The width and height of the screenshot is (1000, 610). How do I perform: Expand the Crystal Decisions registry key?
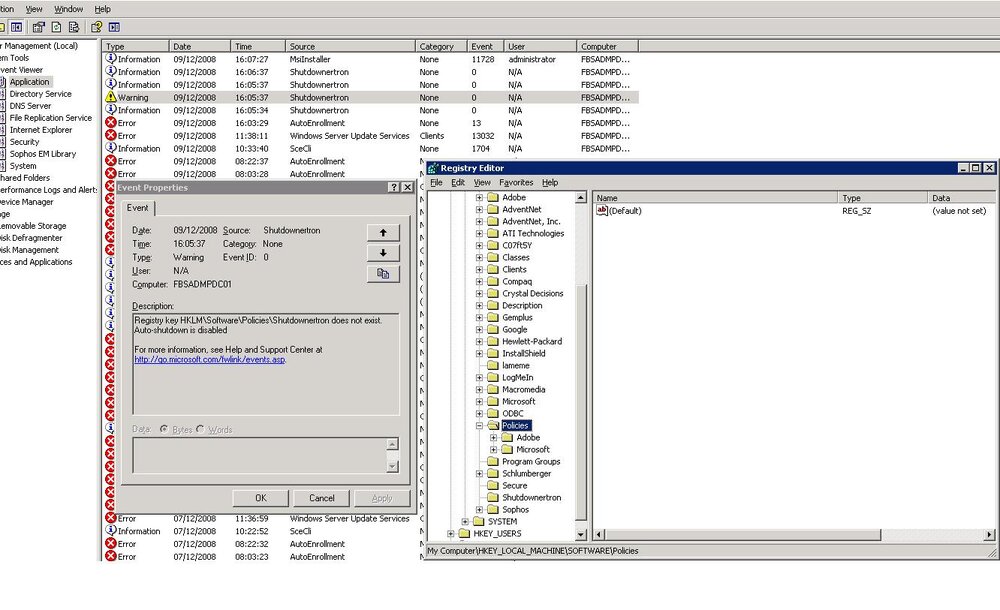(x=479, y=294)
